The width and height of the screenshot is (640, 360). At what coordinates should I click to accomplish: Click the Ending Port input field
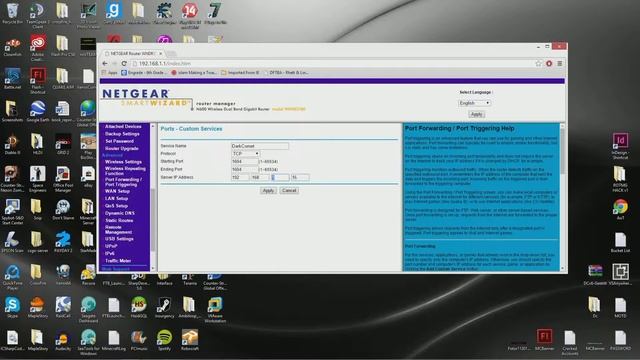[x=244, y=169]
